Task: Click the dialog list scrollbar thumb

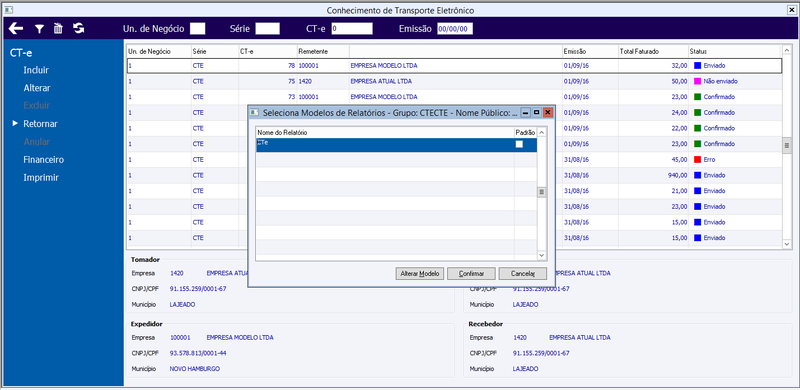Action: tap(542, 192)
